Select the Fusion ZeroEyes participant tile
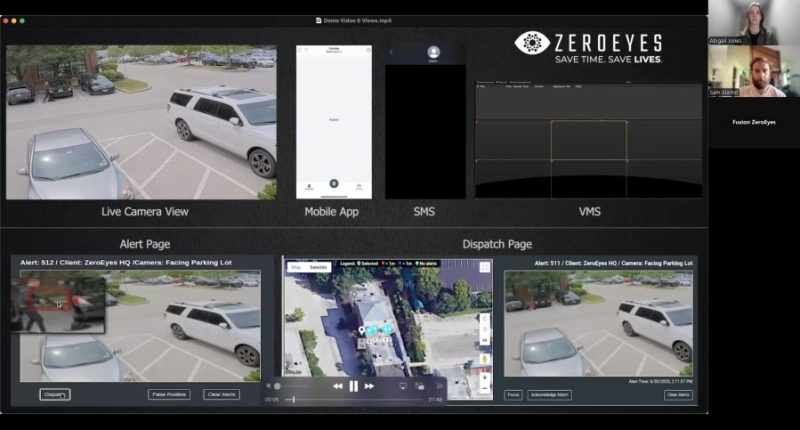Screen dimensions: 800x430 [754, 122]
